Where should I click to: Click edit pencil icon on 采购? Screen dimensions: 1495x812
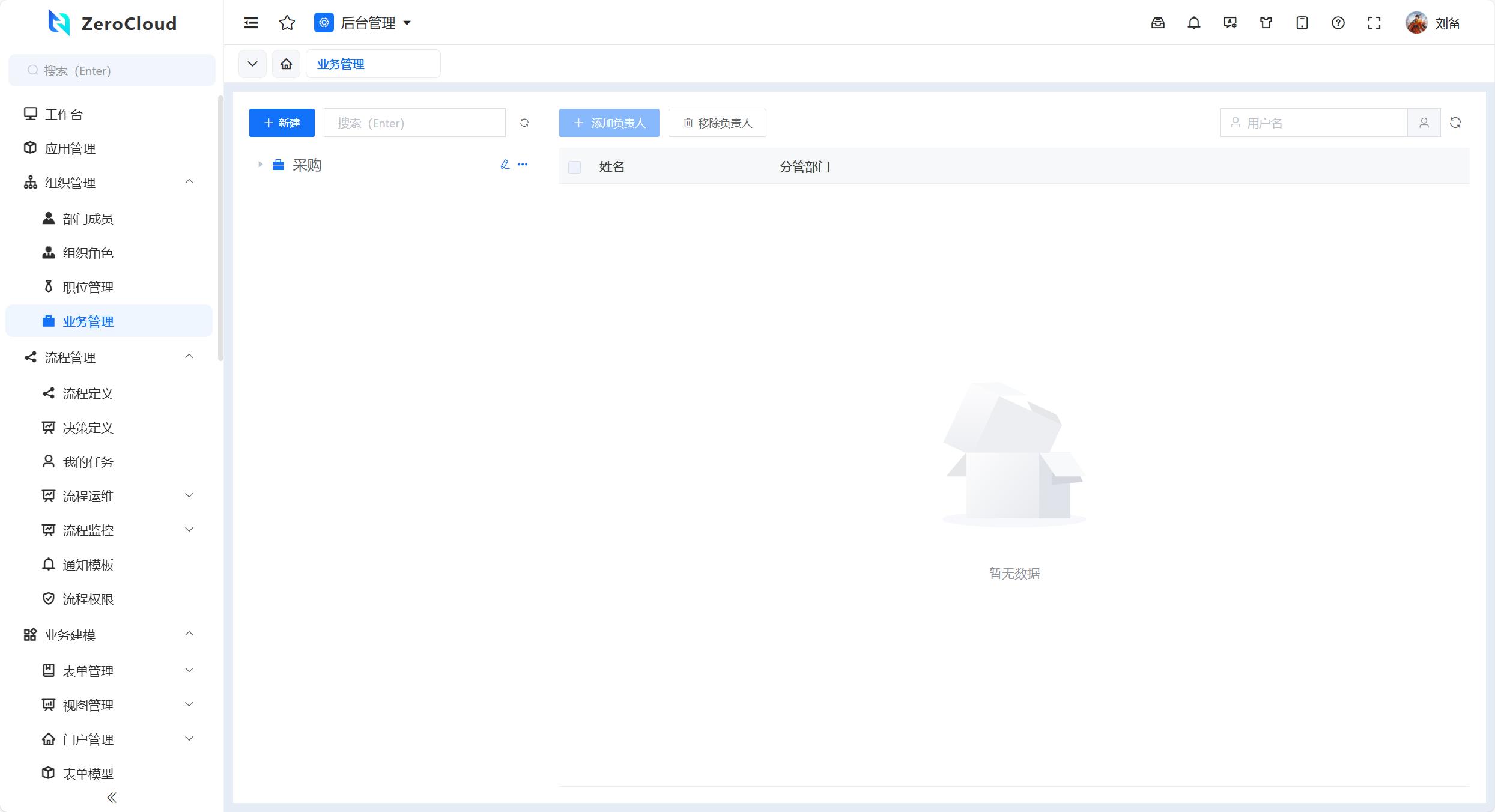point(505,164)
